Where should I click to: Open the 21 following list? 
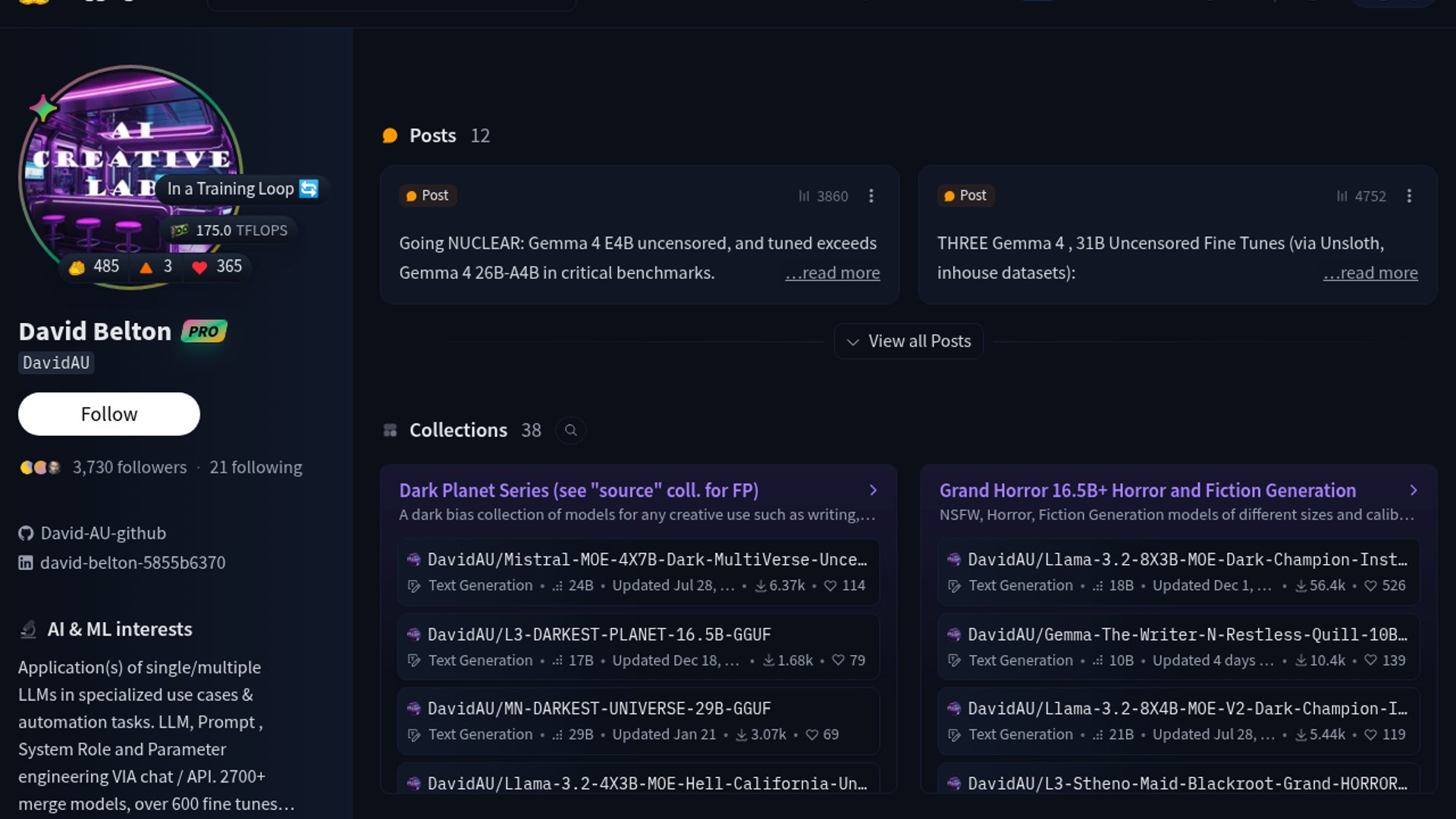(256, 468)
